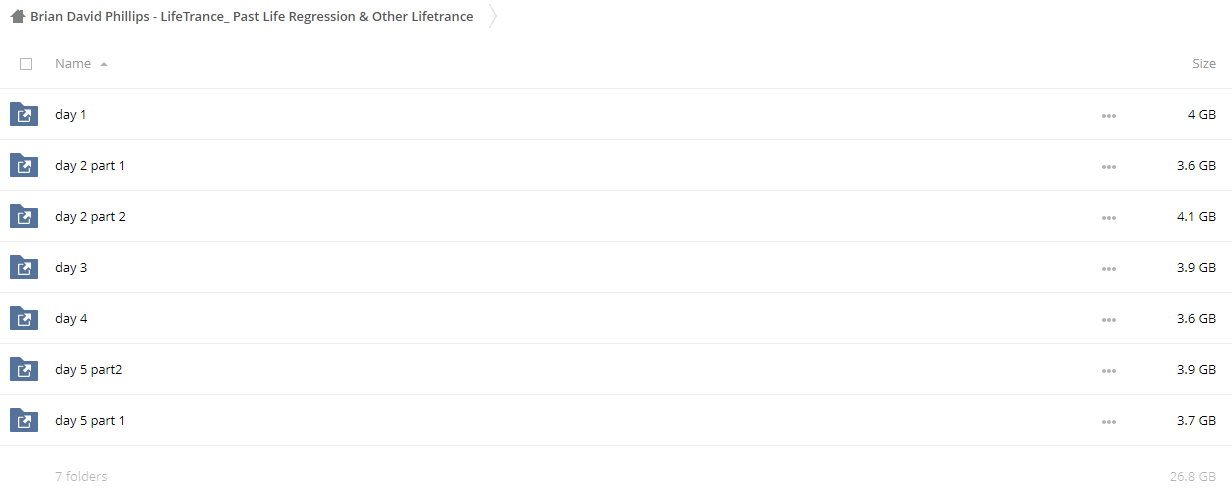Click the home icon in breadcrumb

[18, 16]
